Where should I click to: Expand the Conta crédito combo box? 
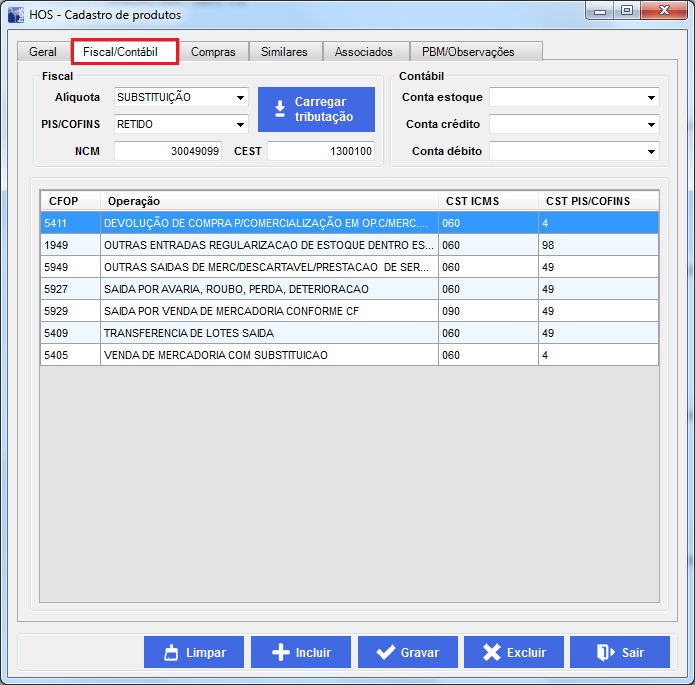pos(651,125)
